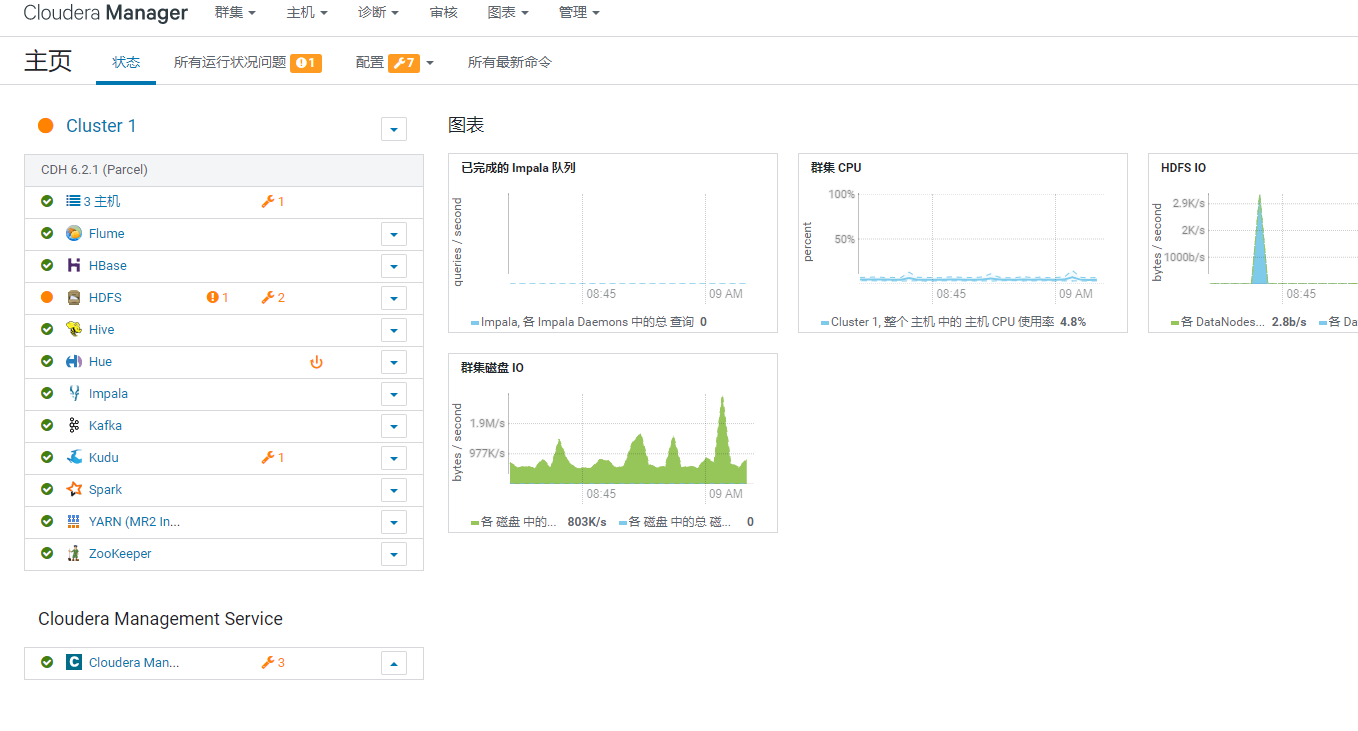Open the 所有运行状况问题 tab
This screenshot has height=731, width=1358.
point(230,62)
